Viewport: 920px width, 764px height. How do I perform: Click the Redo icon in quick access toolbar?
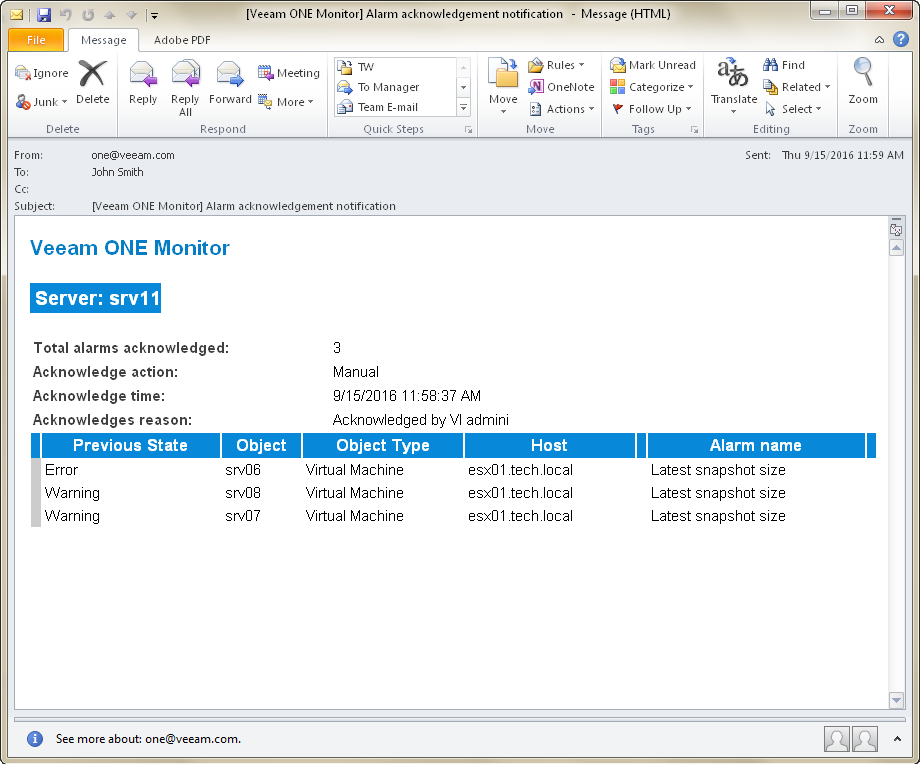point(88,14)
